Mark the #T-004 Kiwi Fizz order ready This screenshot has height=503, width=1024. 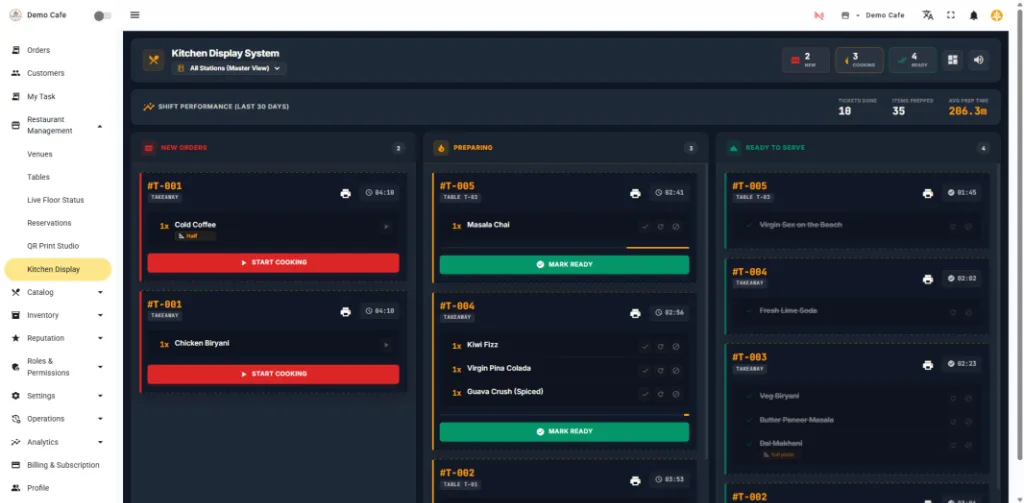click(564, 432)
